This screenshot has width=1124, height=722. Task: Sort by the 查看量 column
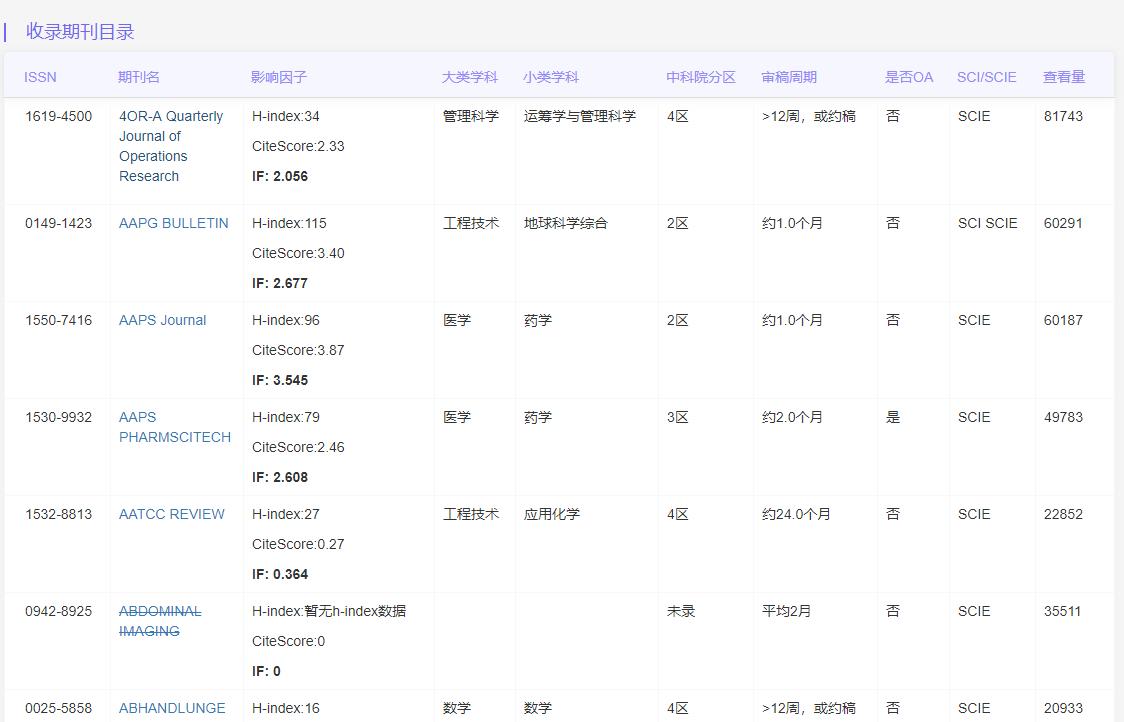click(x=1063, y=76)
